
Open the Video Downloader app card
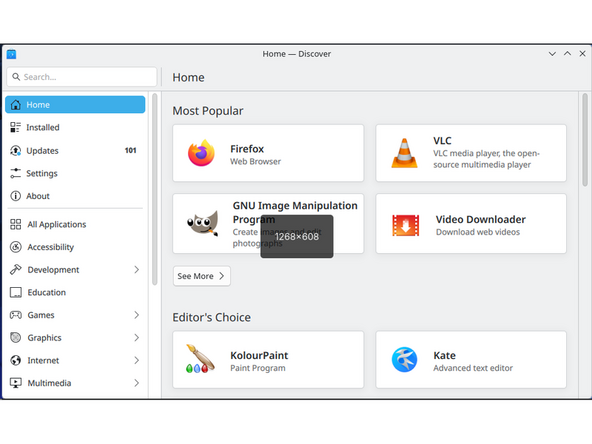(x=471, y=224)
